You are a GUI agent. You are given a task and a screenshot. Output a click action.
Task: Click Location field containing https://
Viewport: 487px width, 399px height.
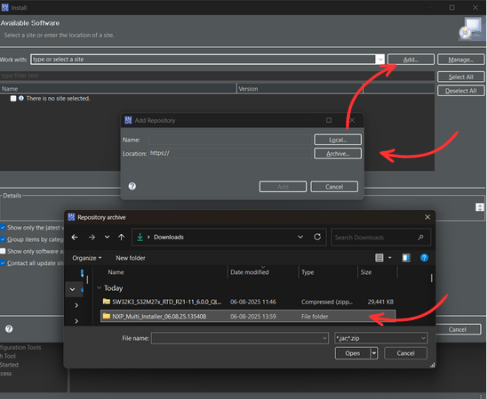[230, 153]
